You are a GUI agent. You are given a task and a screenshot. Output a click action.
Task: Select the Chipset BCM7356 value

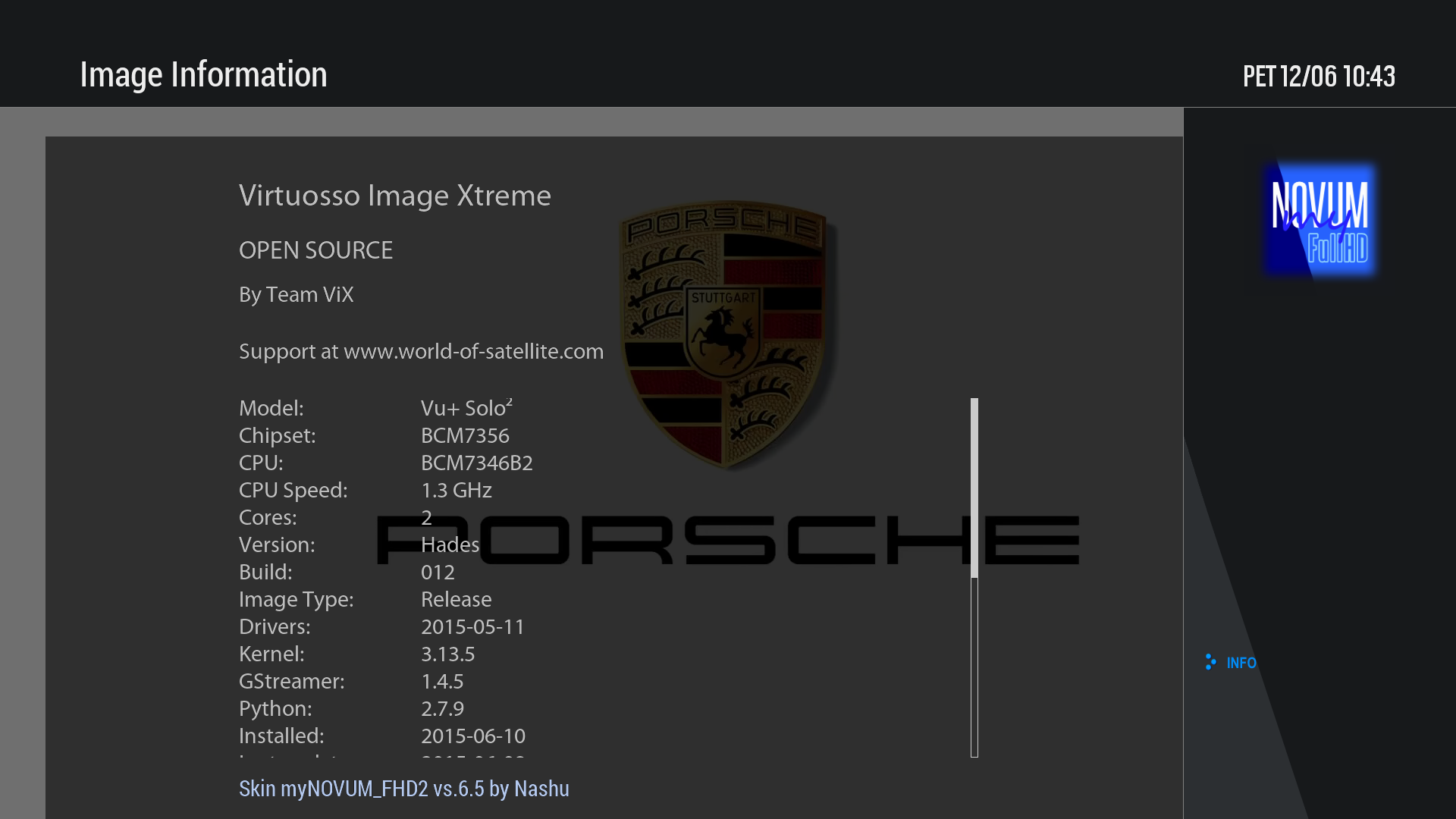(x=465, y=435)
